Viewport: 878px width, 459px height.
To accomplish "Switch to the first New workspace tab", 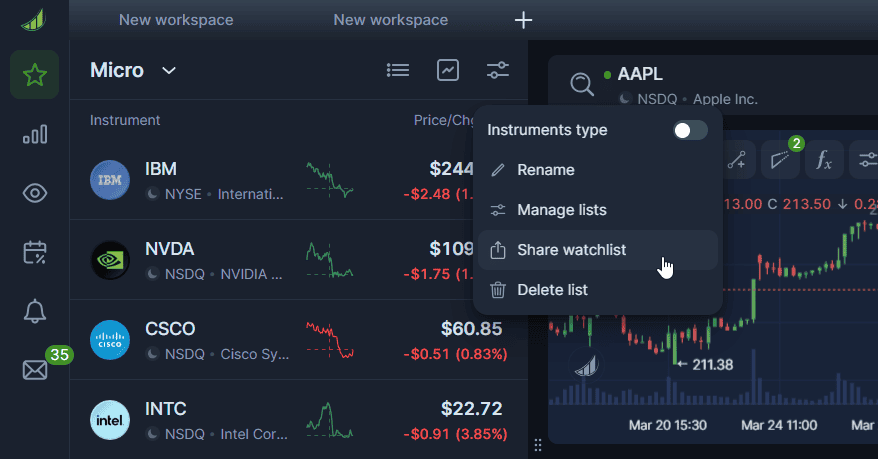I will coord(176,20).
